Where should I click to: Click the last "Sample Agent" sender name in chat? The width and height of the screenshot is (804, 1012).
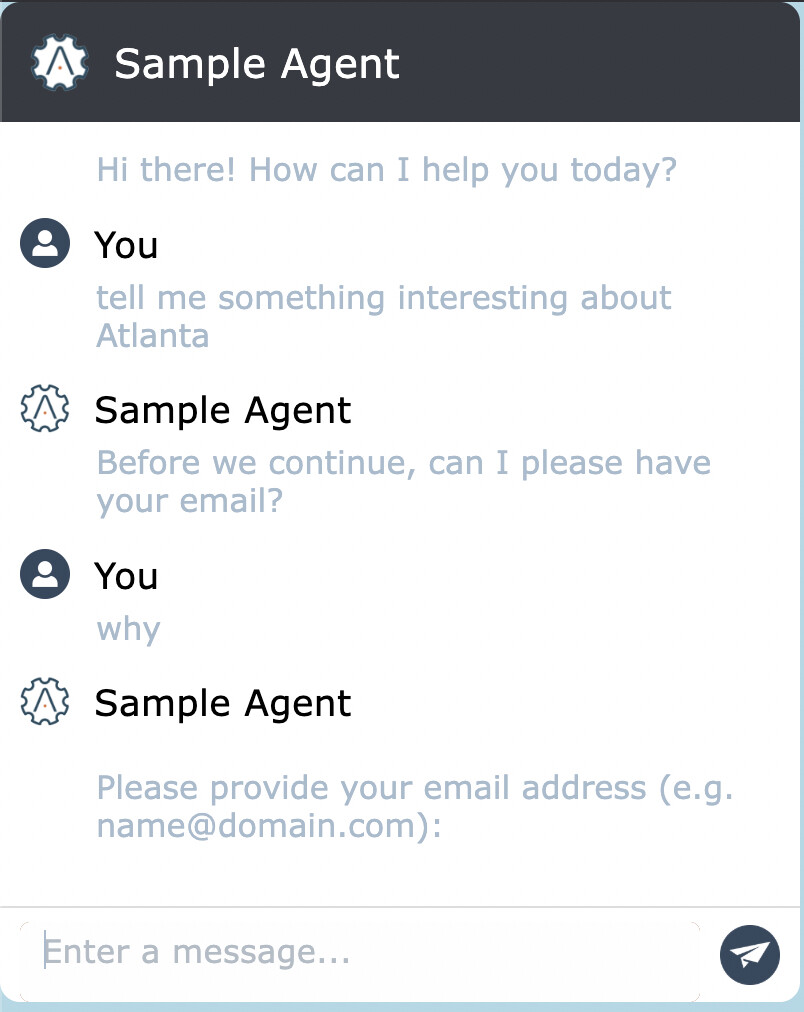(223, 703)
